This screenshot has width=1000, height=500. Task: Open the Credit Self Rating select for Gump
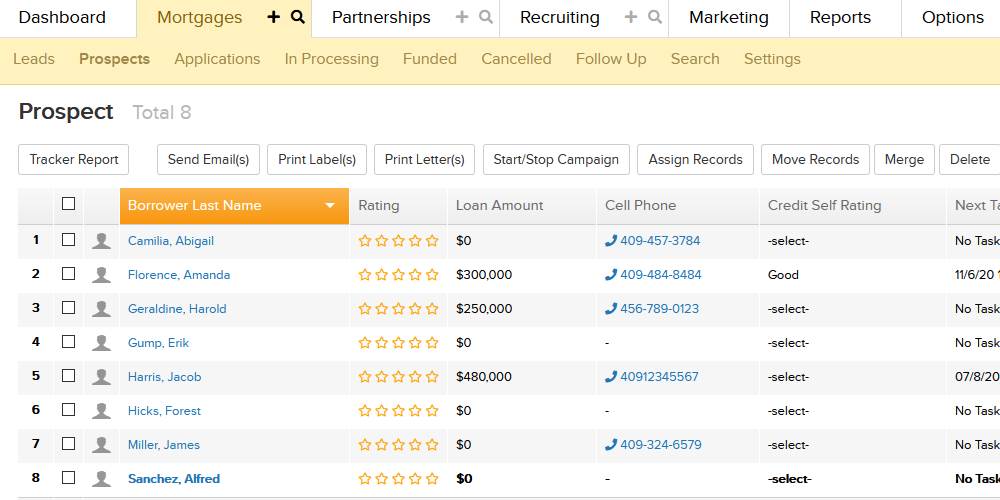[788, 343]
